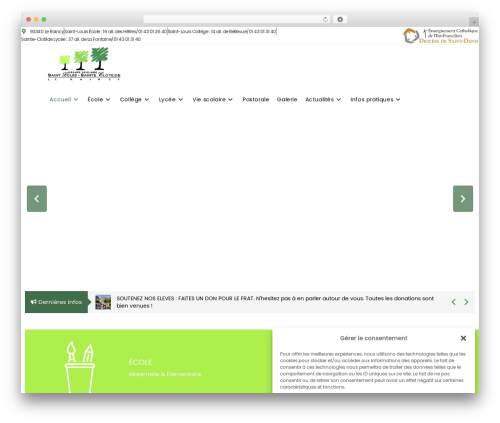This screenshot has width=500, height=423.
Task: Go to previous slide with left arrow
Action: click(37, 199)
